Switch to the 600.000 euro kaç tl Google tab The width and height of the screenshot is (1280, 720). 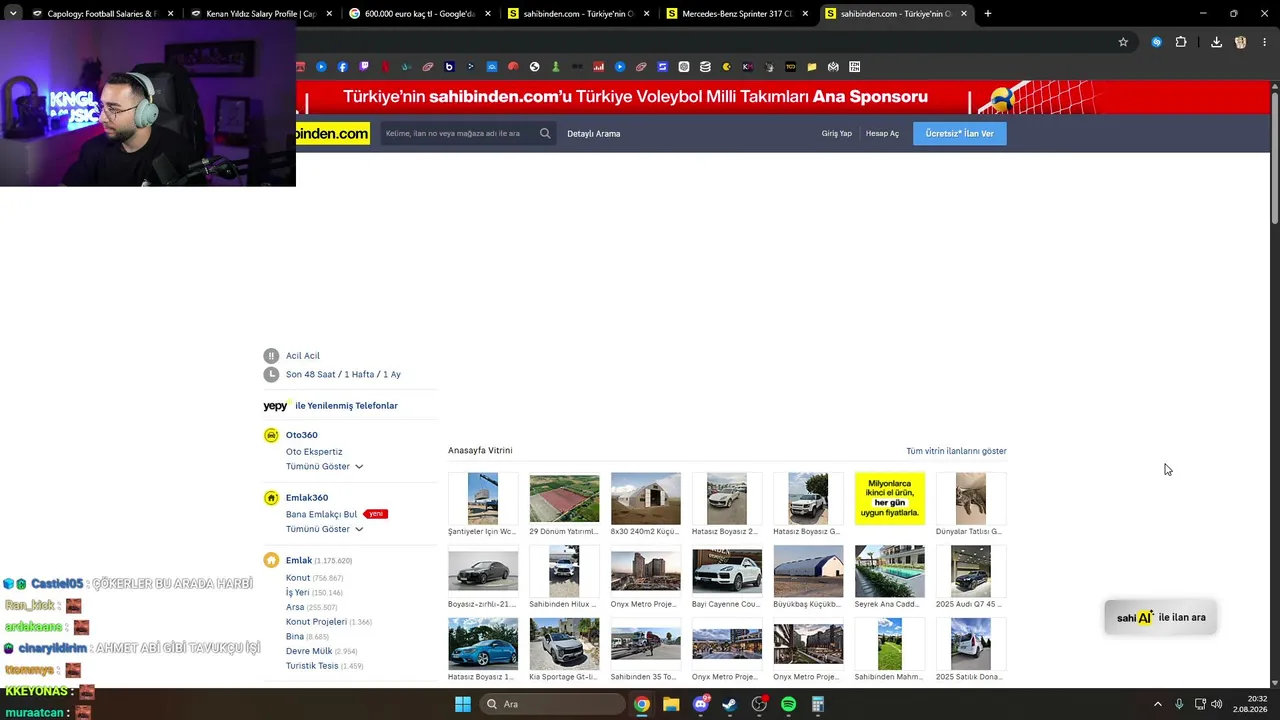419,14
